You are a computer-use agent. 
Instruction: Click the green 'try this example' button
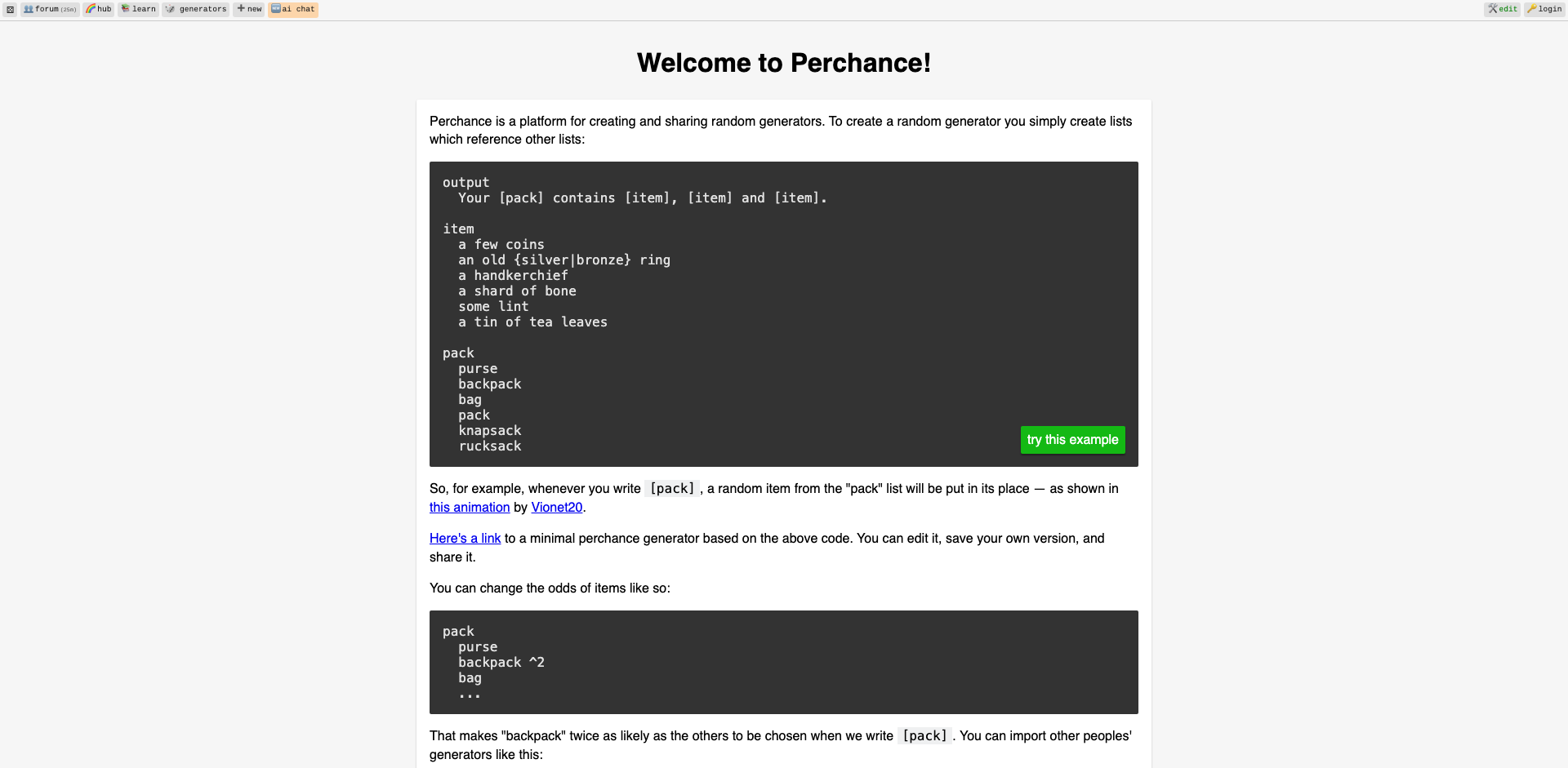1072,440
